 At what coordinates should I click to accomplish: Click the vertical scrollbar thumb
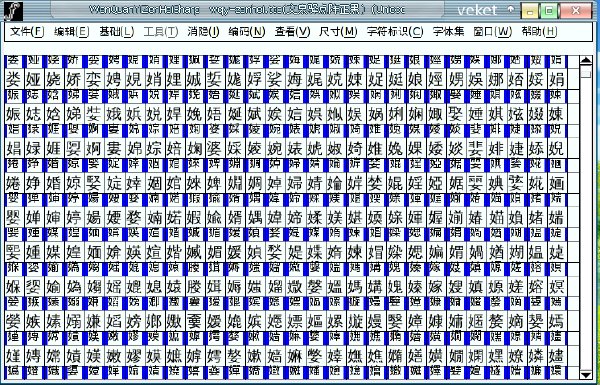[586, 73]
